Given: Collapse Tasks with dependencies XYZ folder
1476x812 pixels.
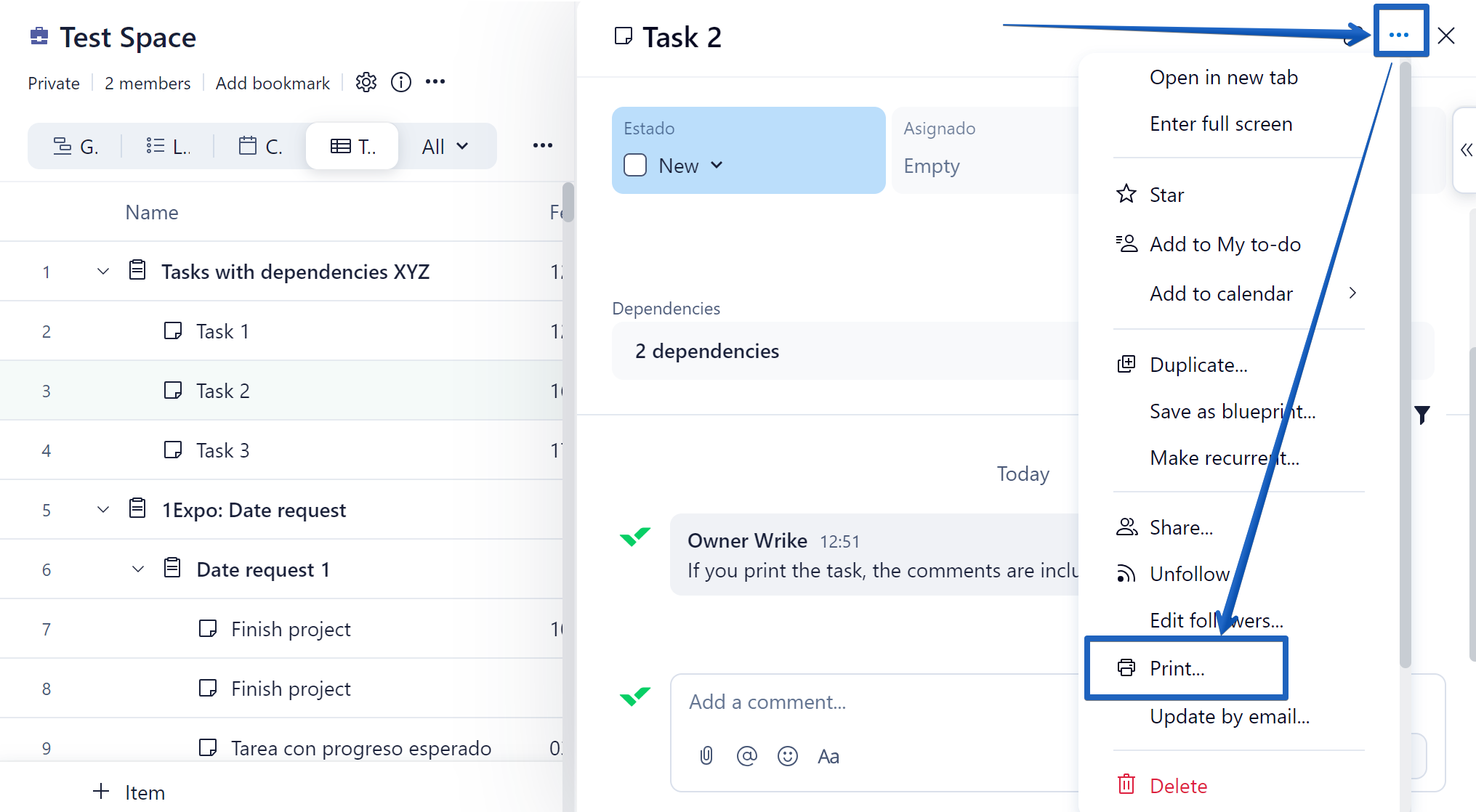Looking at the screenshot, I should (x=103, y=272).
